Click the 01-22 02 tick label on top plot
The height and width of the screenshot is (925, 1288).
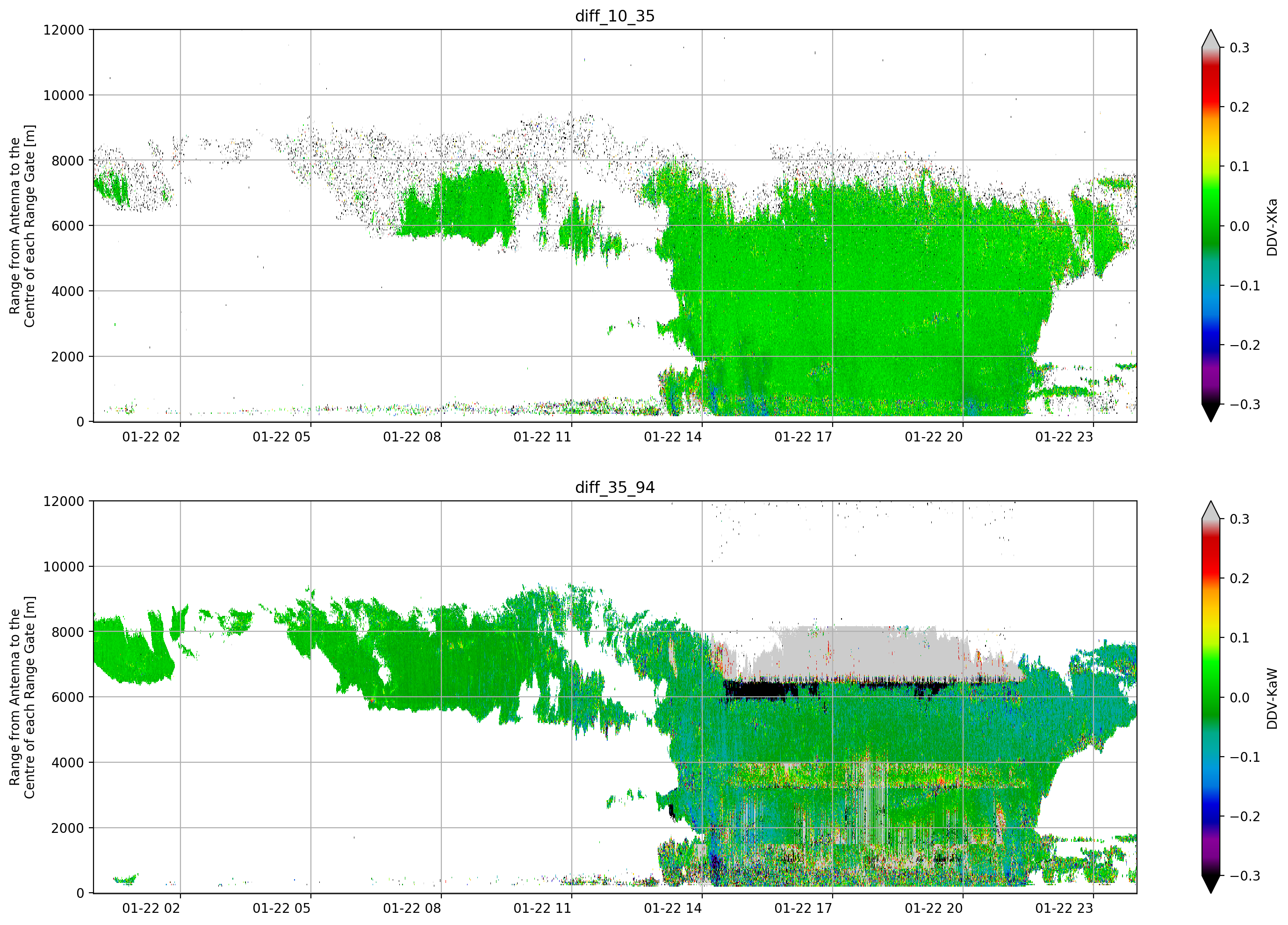(151, 437)
